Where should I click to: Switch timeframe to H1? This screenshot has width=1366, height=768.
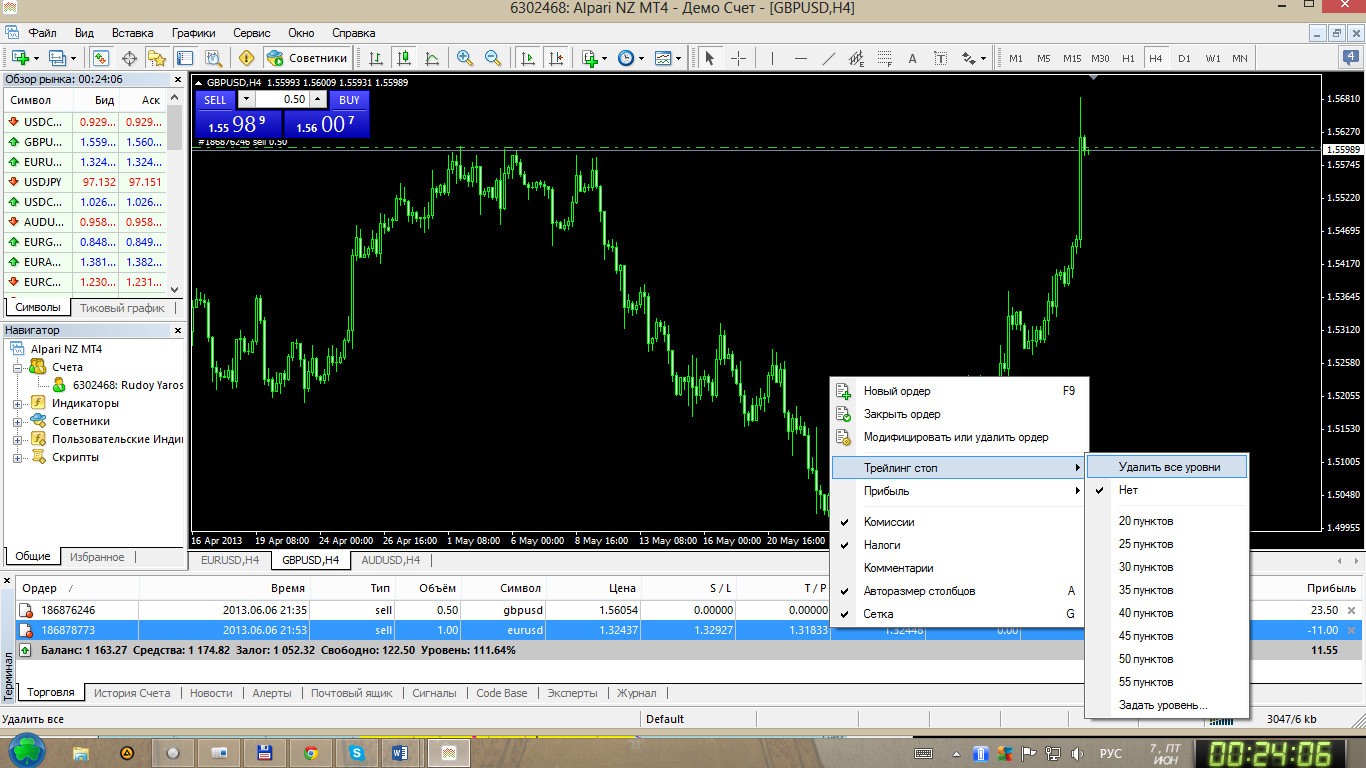click(1128, 58)
